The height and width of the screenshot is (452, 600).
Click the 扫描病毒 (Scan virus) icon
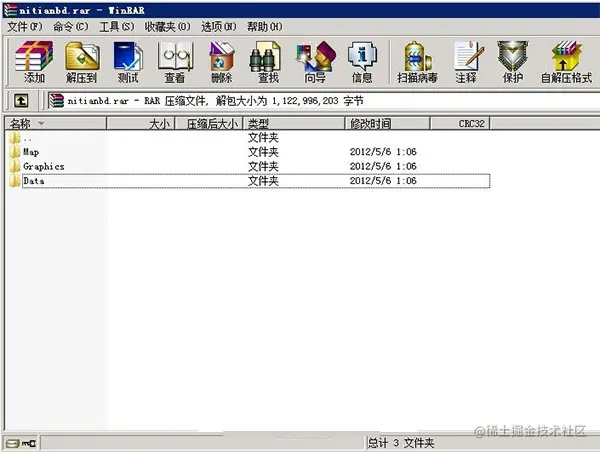point(417,57)
